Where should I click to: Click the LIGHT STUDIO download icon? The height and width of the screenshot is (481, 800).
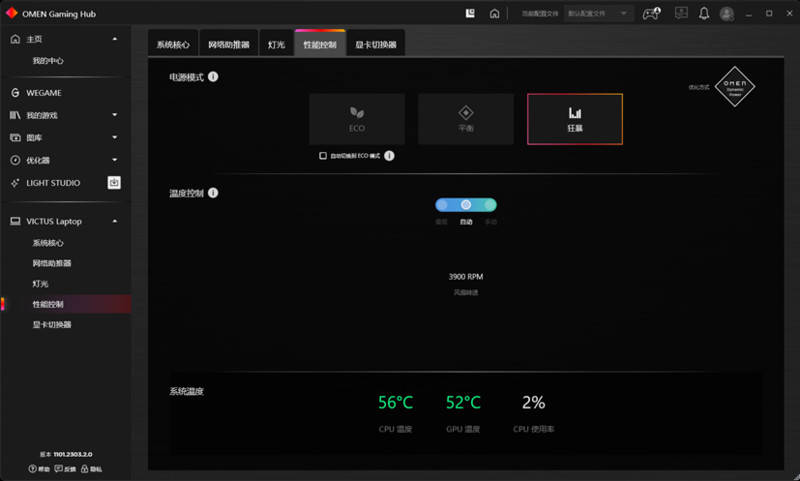tap(114, 183)
